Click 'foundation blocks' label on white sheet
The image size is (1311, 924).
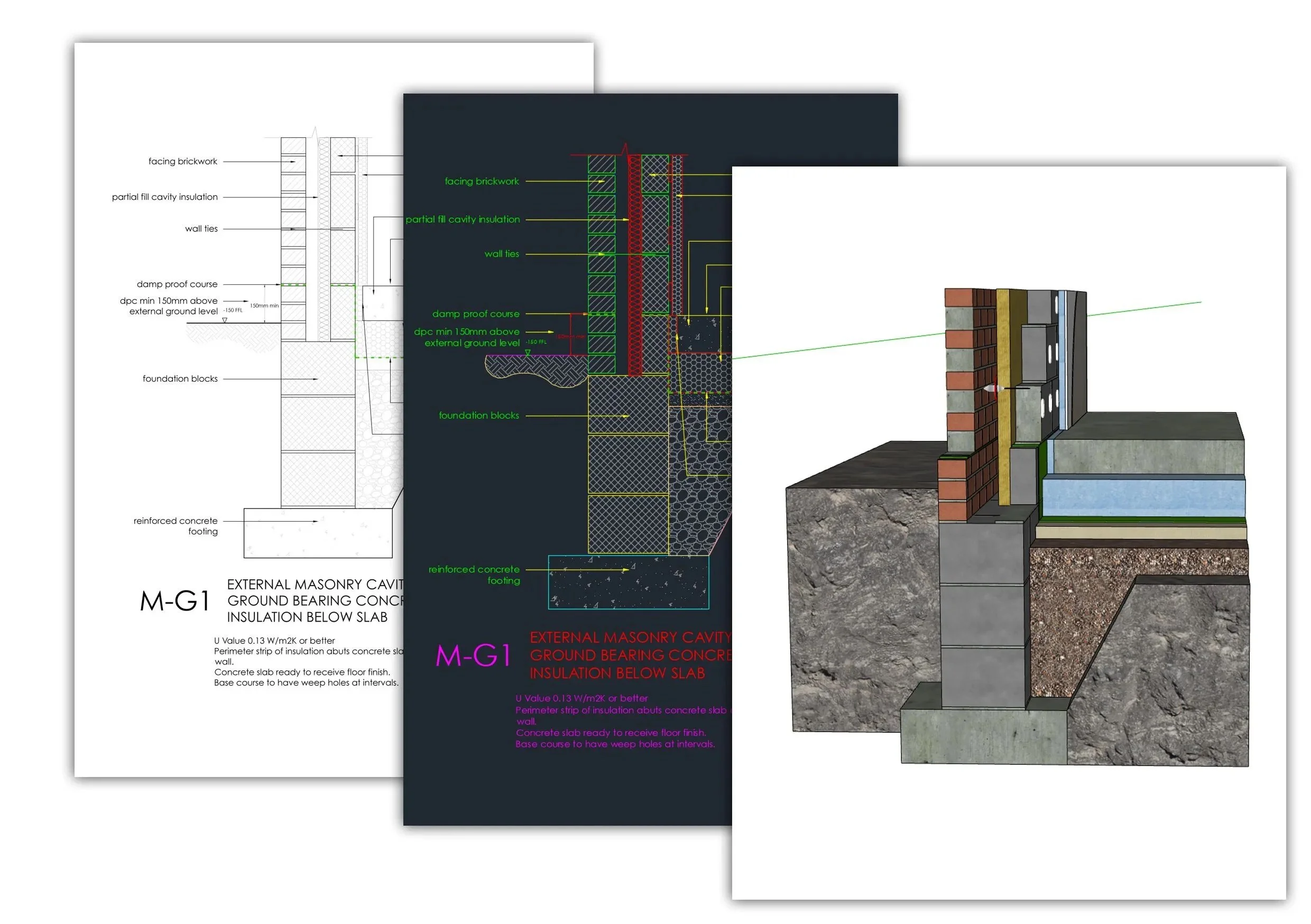pos(180,379)
